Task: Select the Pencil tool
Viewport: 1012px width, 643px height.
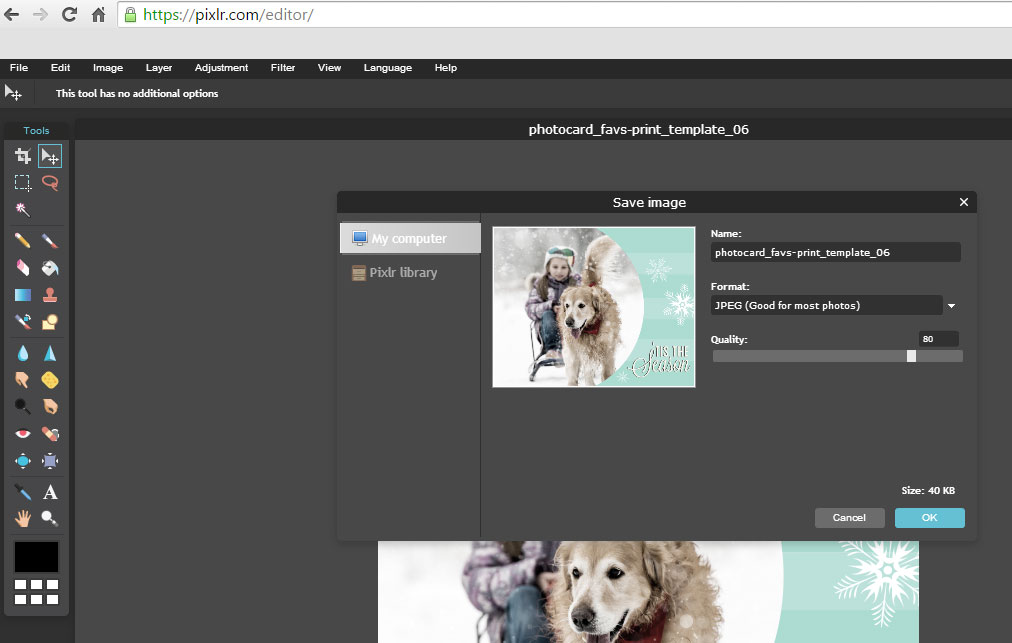Action: pos(22,241)
